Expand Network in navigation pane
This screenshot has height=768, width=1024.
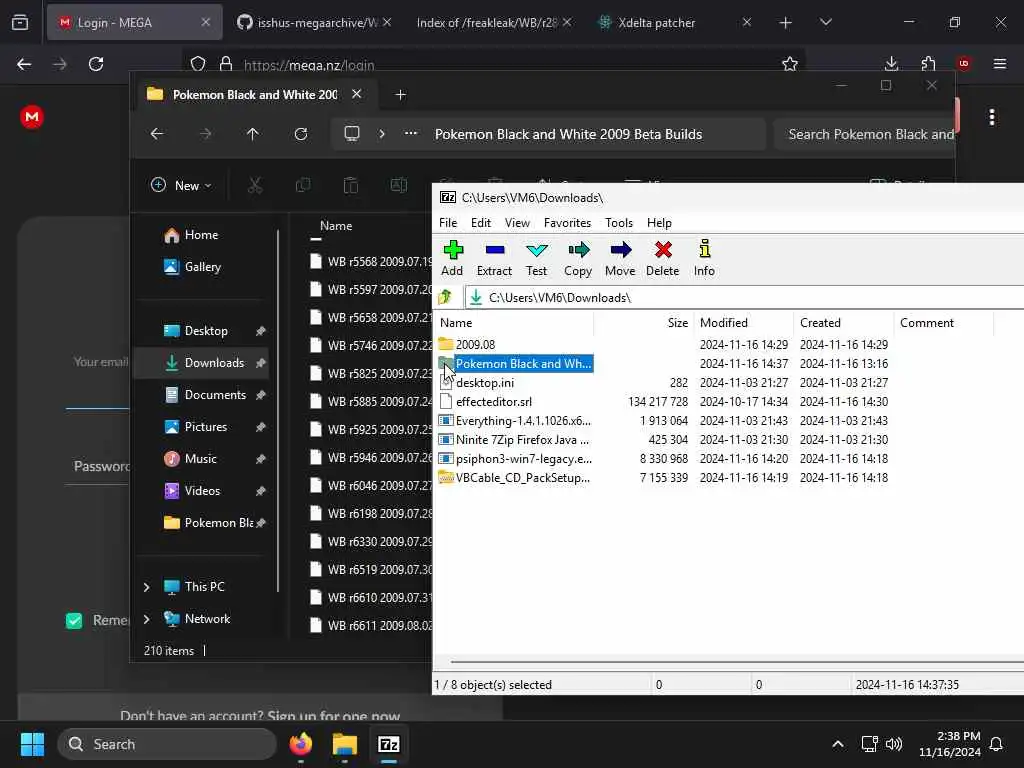pos(146,619)
